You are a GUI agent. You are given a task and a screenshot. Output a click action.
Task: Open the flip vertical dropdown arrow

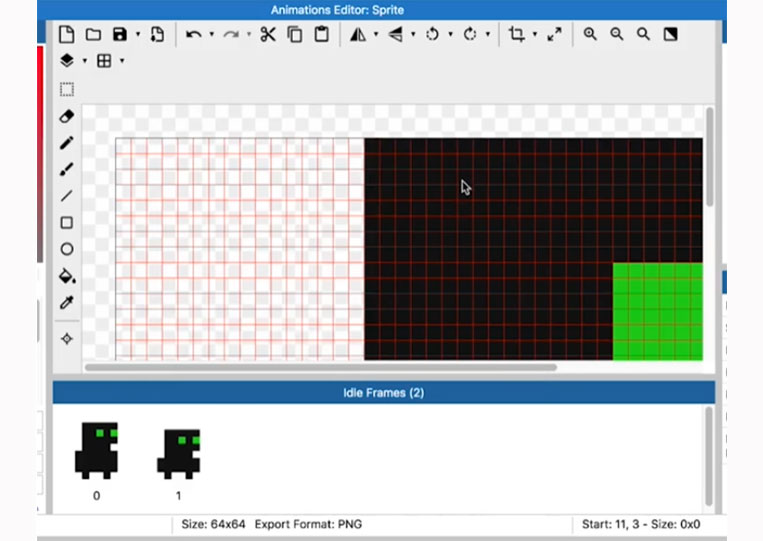413,35
